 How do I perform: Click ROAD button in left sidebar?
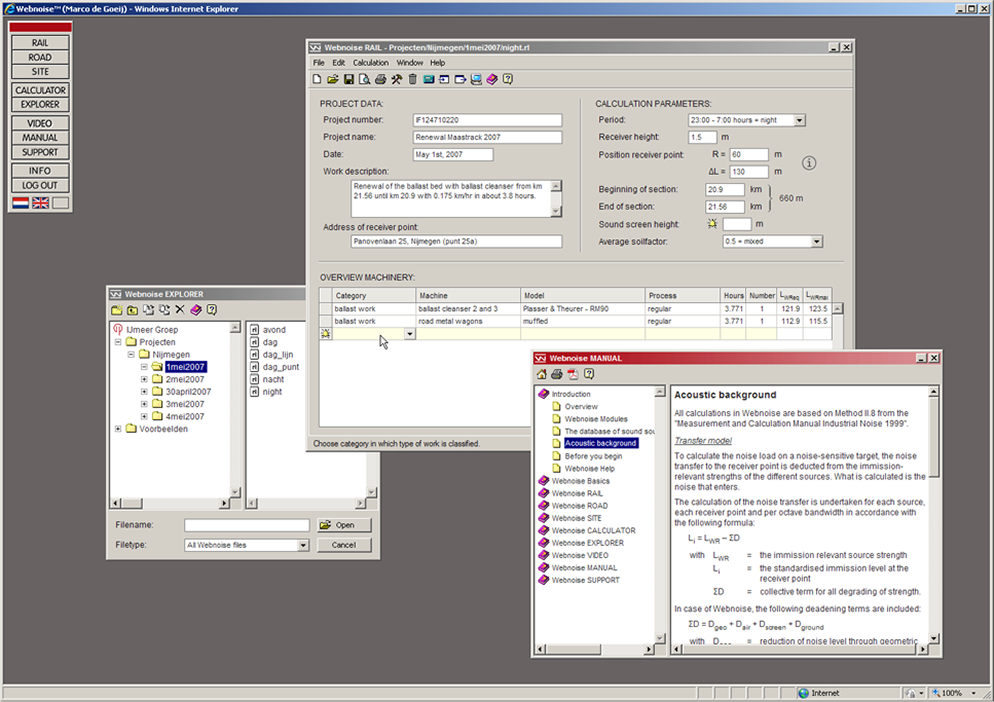coord(40,58)
